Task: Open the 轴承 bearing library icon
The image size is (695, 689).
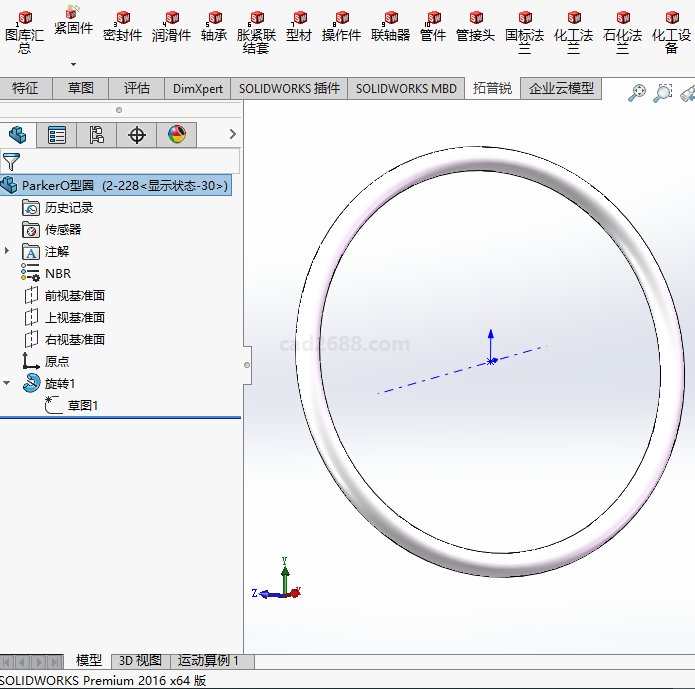Action: (x=214, y=25)
